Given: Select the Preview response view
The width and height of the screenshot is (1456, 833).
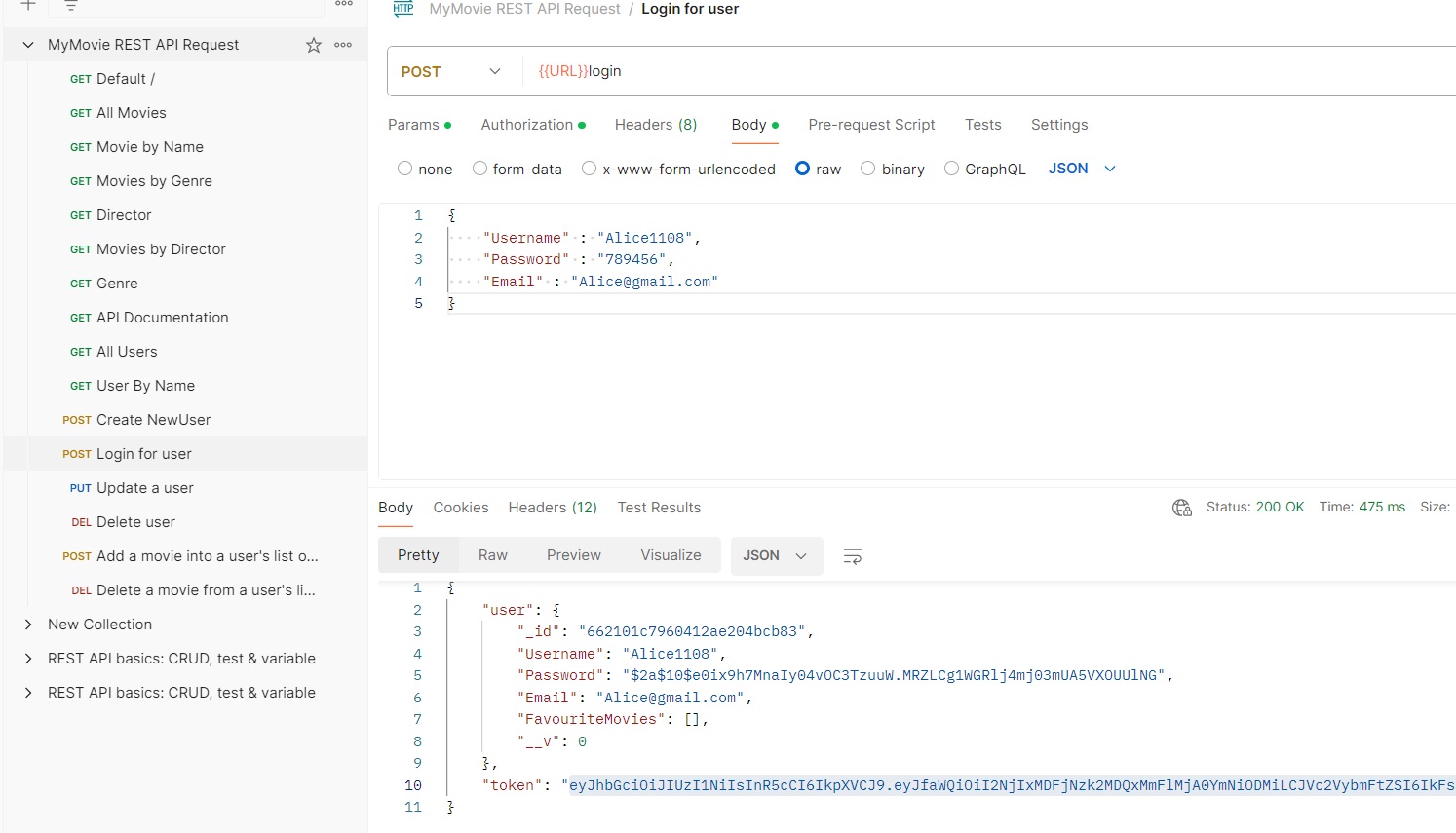Looking at the screenshot, I should (x=574, y=555).
